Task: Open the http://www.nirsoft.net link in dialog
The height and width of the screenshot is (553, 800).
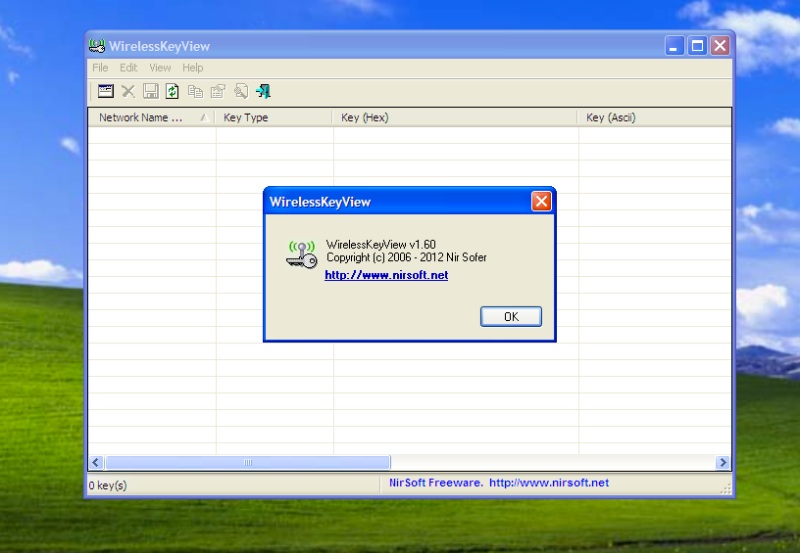Action: tap(386, 275)
